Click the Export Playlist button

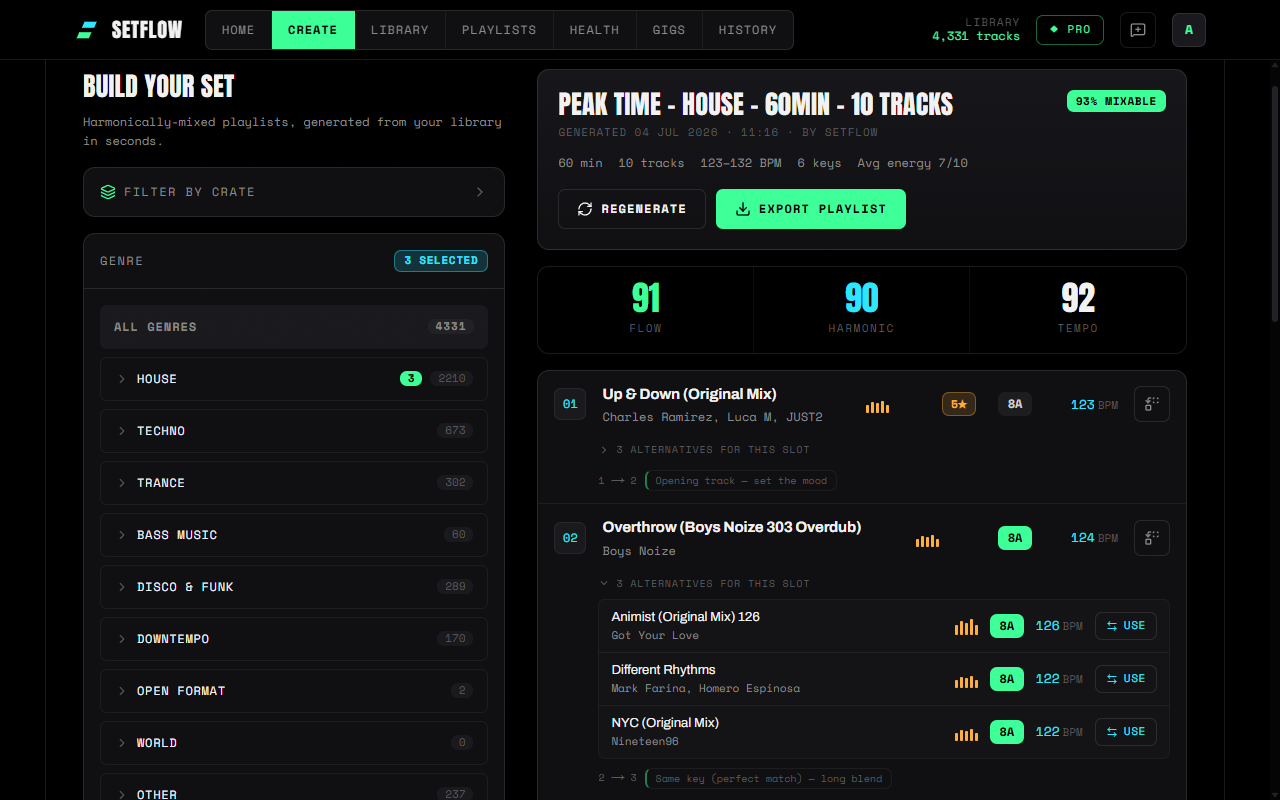coord(811,209)
